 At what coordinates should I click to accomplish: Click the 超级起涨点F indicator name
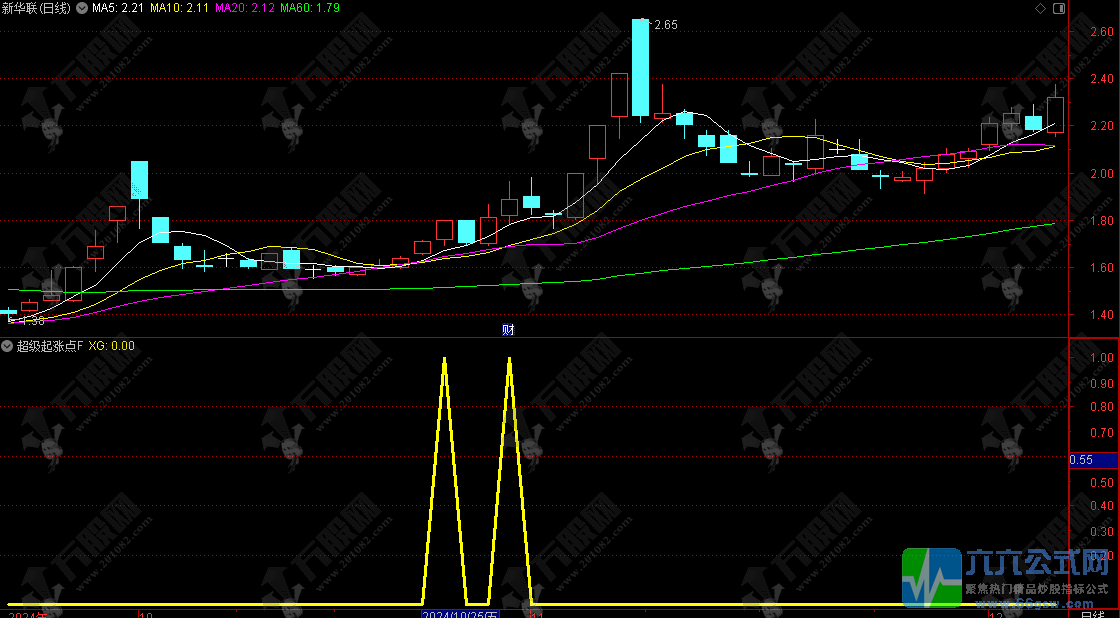point(50,346)
